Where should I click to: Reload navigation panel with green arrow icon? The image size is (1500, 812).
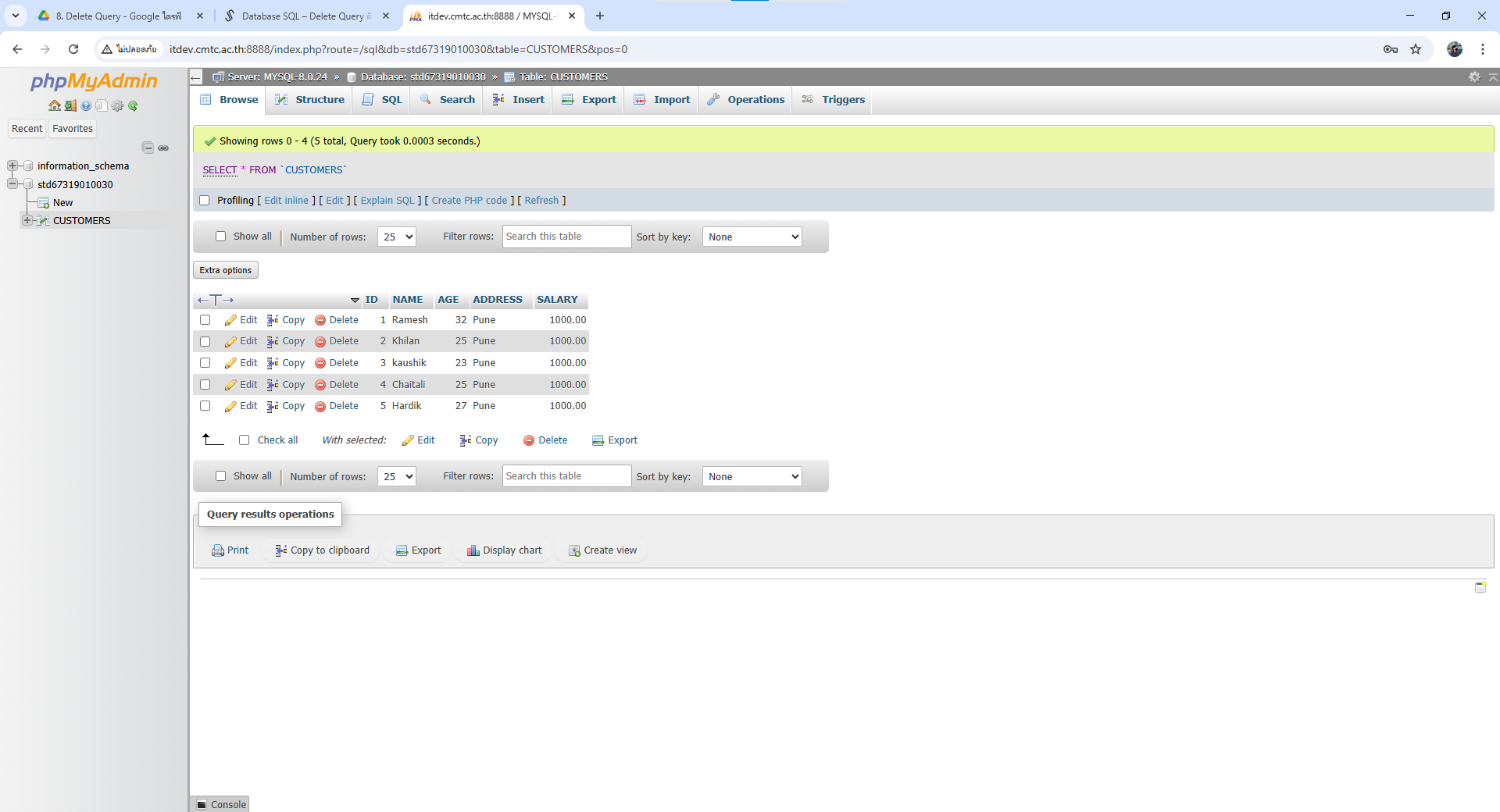[x=133, y=105]
